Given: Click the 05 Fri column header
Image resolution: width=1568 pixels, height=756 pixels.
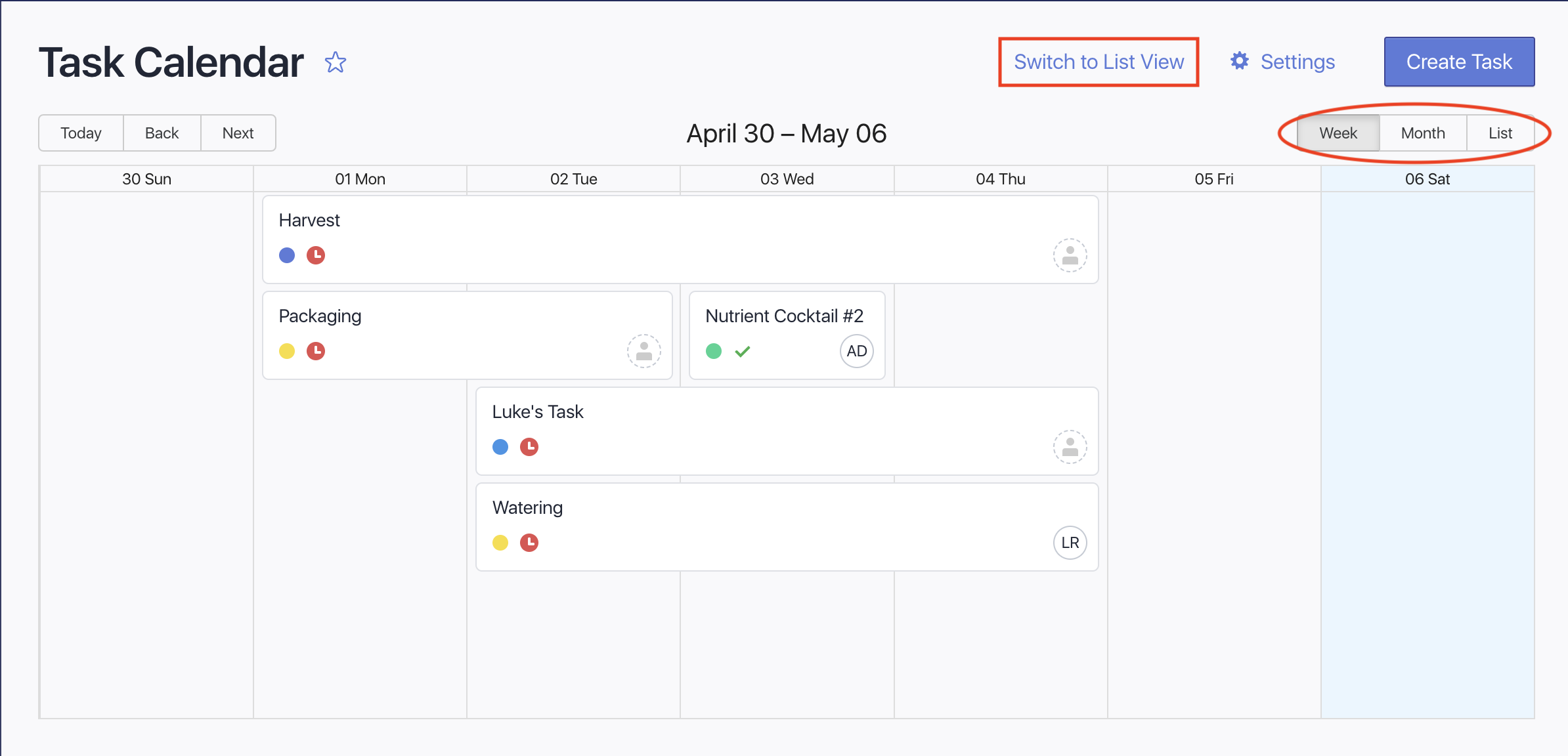Looking at the screenshot, I should tap(1213, 179).
